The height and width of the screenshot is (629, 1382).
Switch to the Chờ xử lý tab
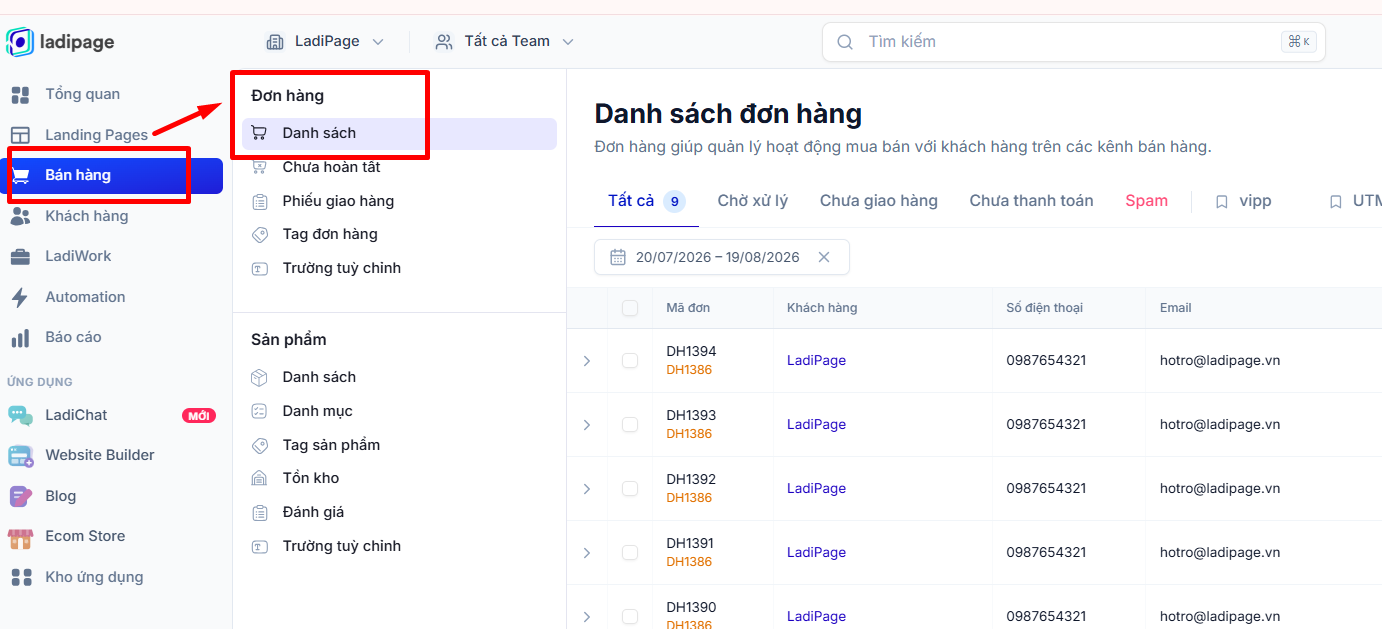(753, 201)
